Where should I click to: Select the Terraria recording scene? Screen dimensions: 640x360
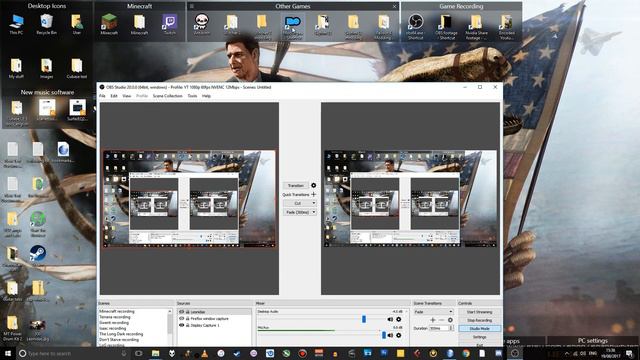115,317
